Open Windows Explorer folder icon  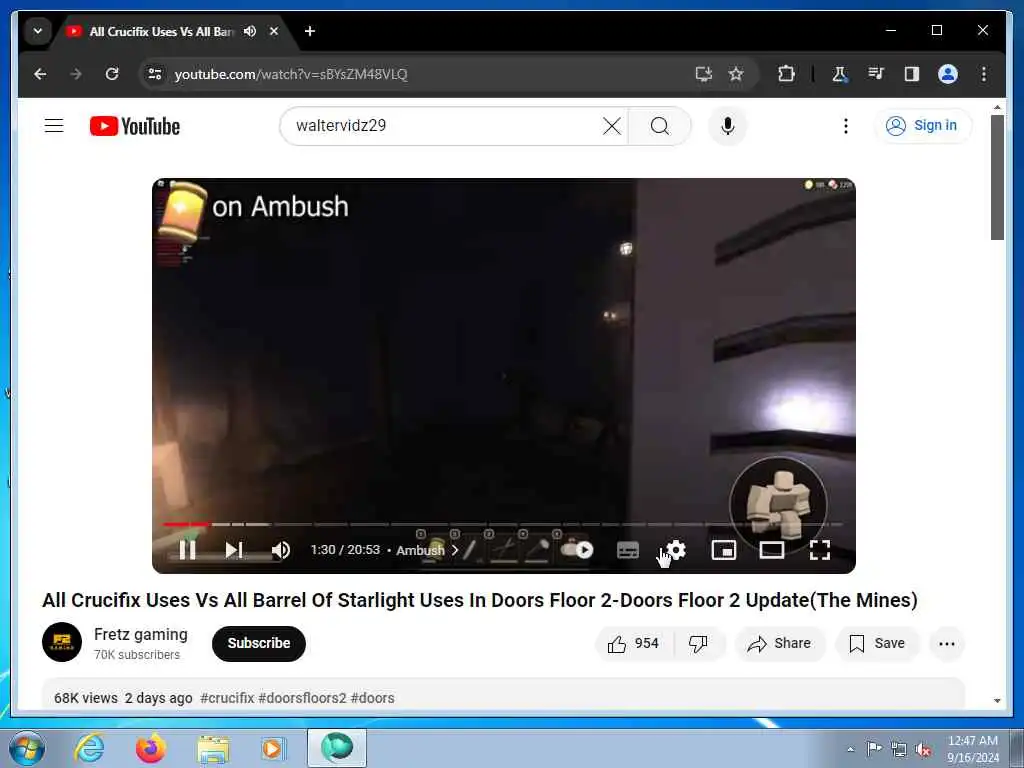(x=213, y=748)
